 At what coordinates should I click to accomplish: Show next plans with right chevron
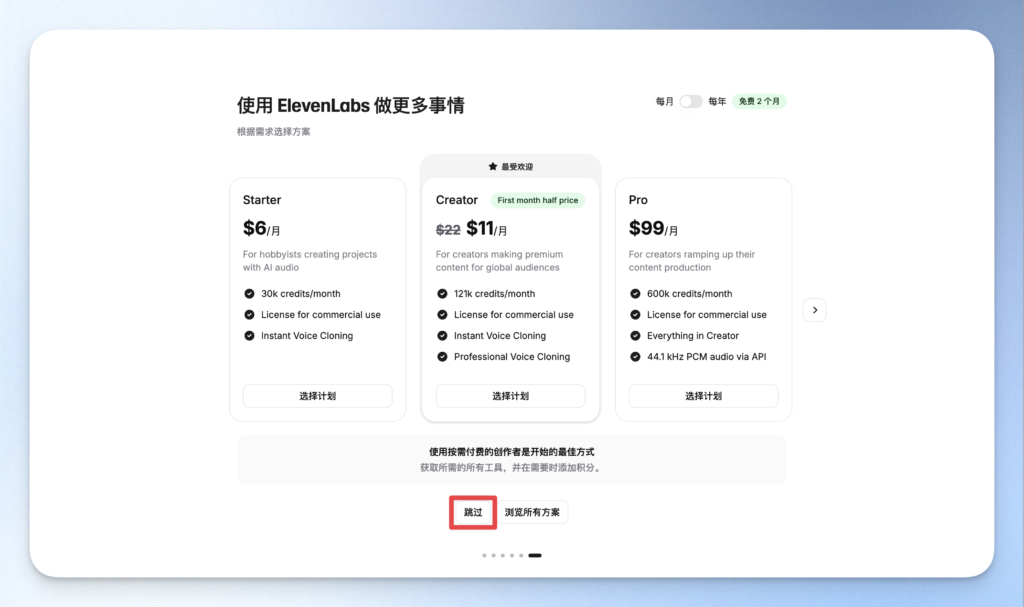coord(814,310)
